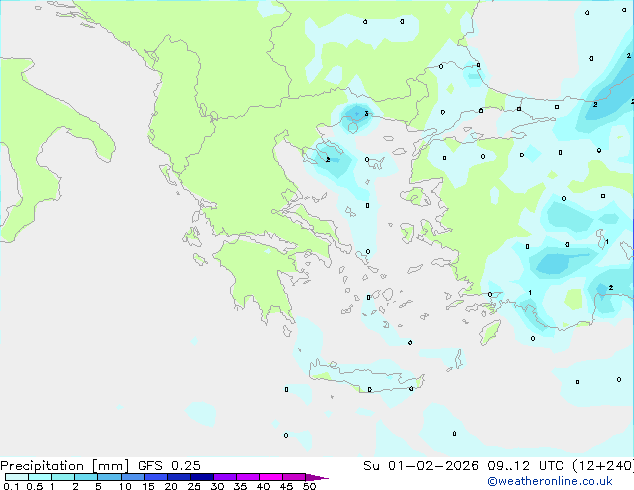Click the legend arrow tip past 50

pyautogui.click(x=317, y=477)
